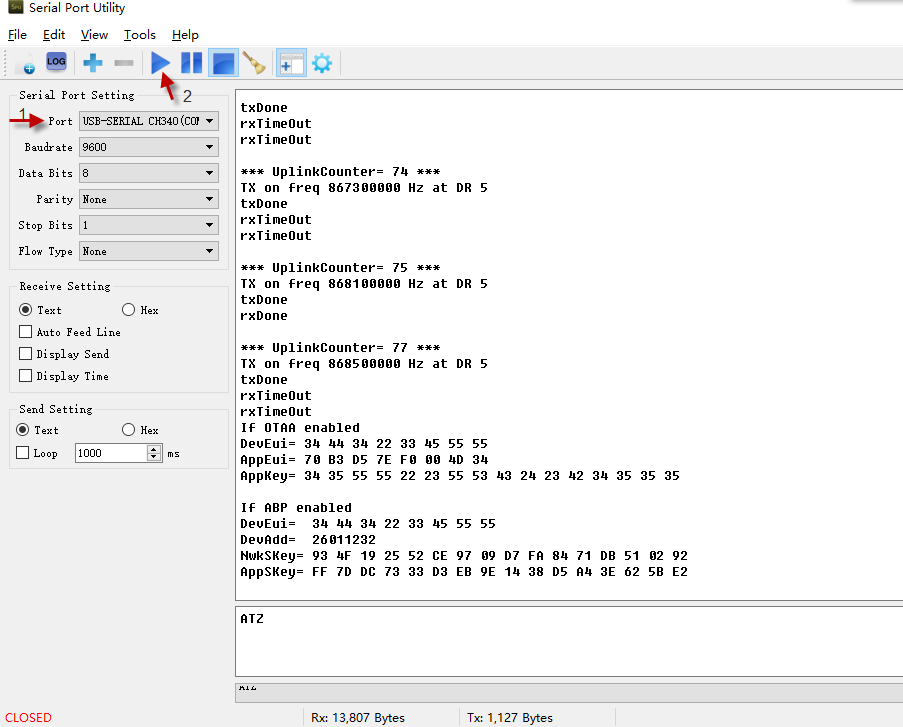Remove a port with the gray minus icon

[x=124, y=63]
